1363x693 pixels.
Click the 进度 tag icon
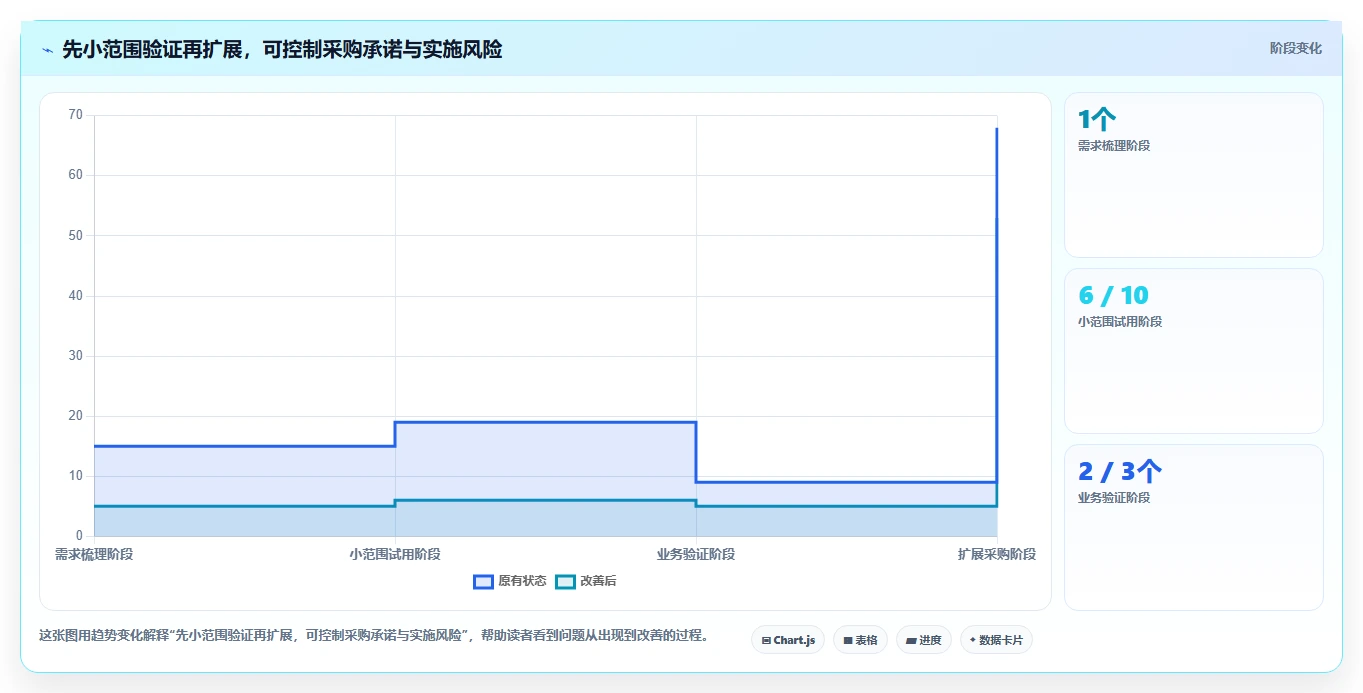pyautogui.click(x=911, y=640)
